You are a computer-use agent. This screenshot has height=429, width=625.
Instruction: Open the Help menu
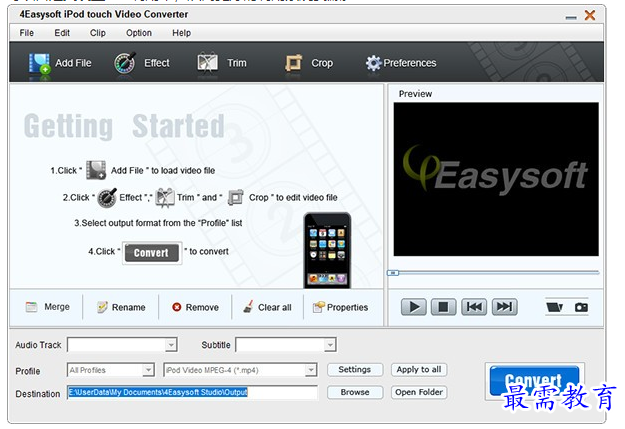pos(181,33)
